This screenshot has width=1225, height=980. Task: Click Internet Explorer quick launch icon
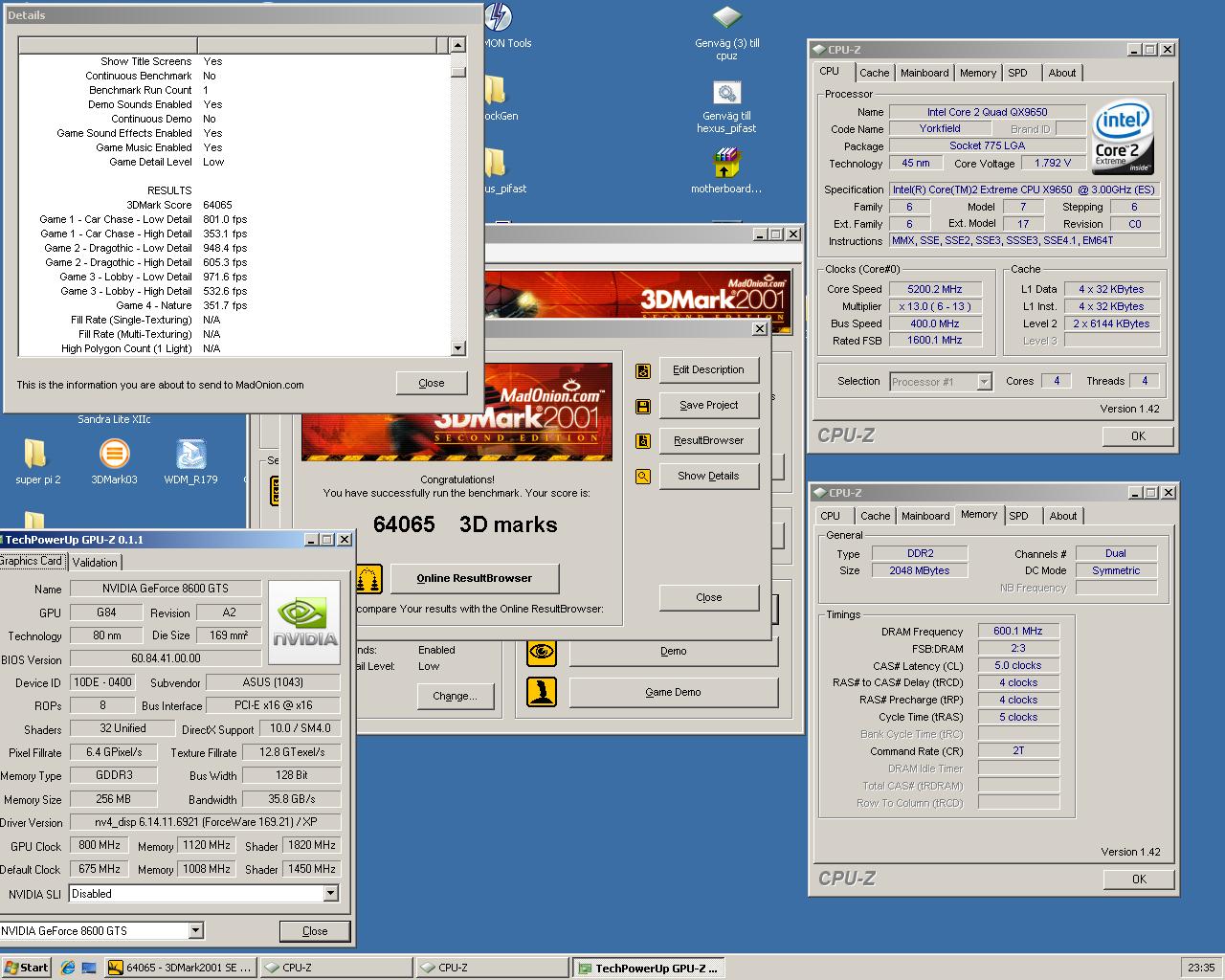[x=68, y=968]
